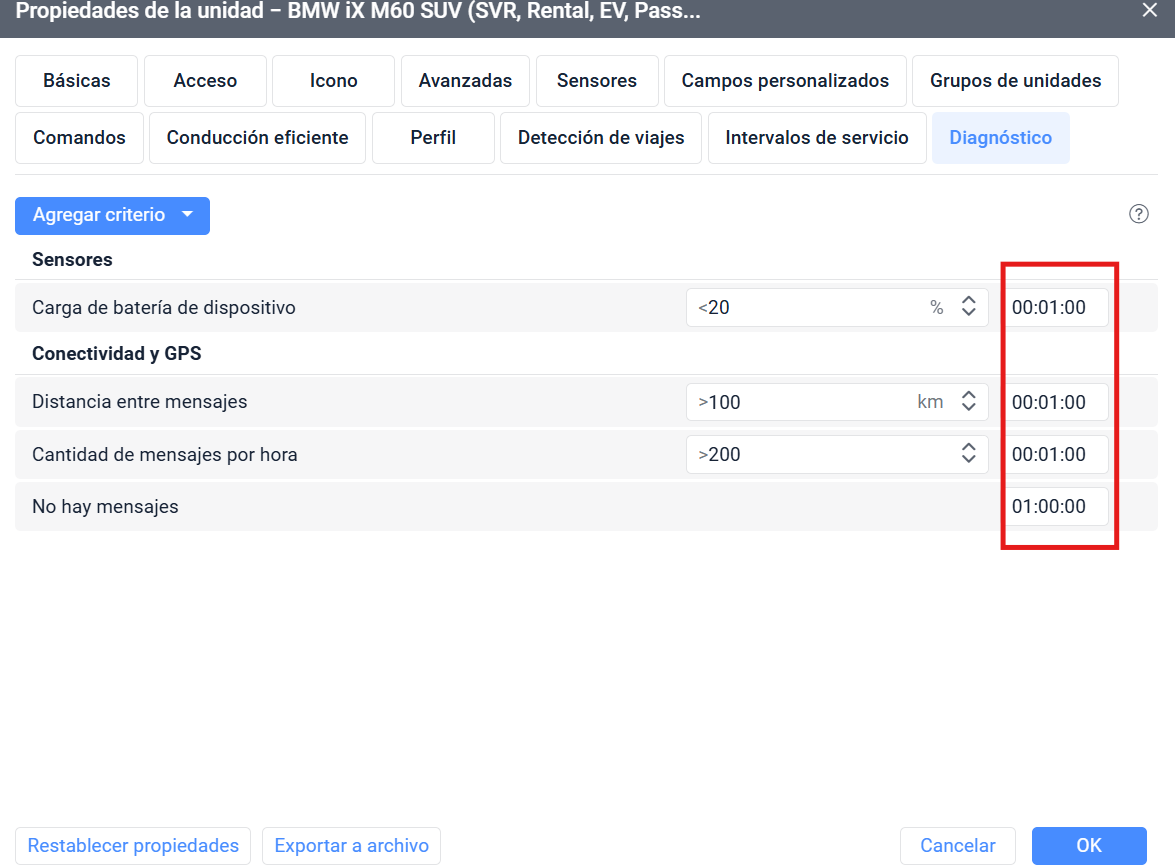This screenshot has height=865, width=1175.
Task: Go to Campos personalizados tab
Action: pos(785,81)
